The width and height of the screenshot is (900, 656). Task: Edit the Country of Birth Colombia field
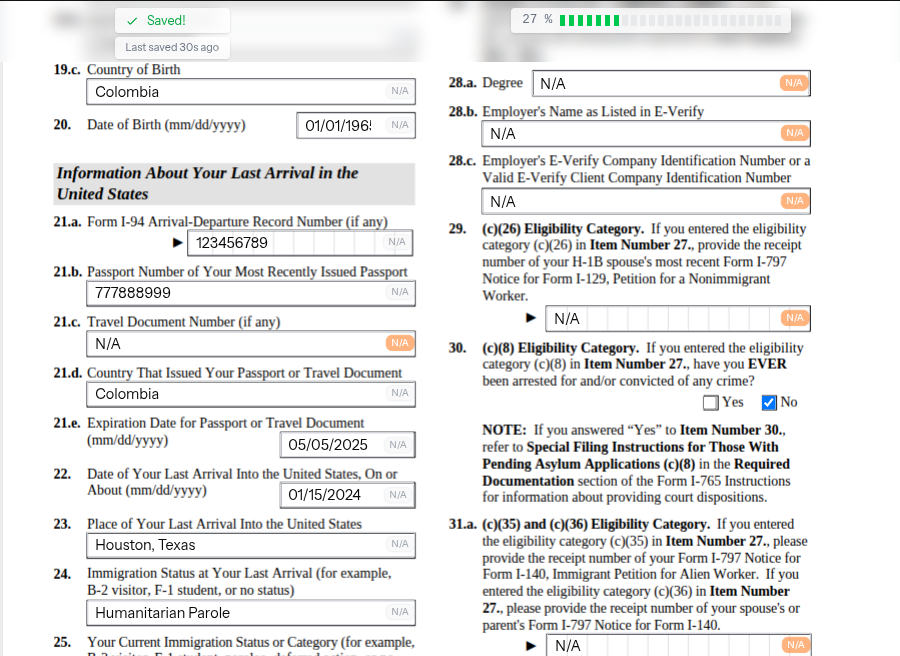(235, 92)
